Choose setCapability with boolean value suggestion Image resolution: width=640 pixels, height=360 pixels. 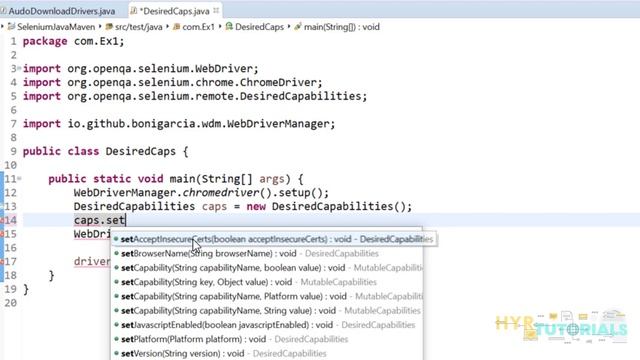pyautogui.click(x=267, y=268)
